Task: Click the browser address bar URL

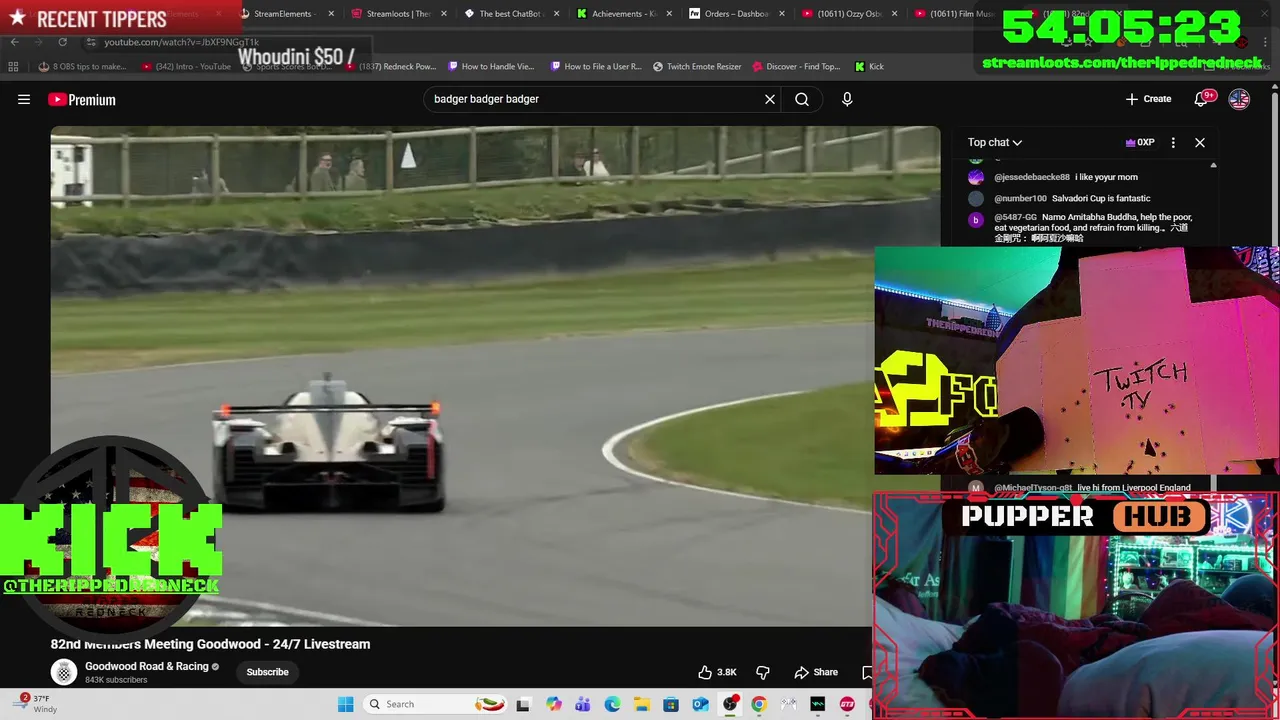Action: tap(182, 42)
